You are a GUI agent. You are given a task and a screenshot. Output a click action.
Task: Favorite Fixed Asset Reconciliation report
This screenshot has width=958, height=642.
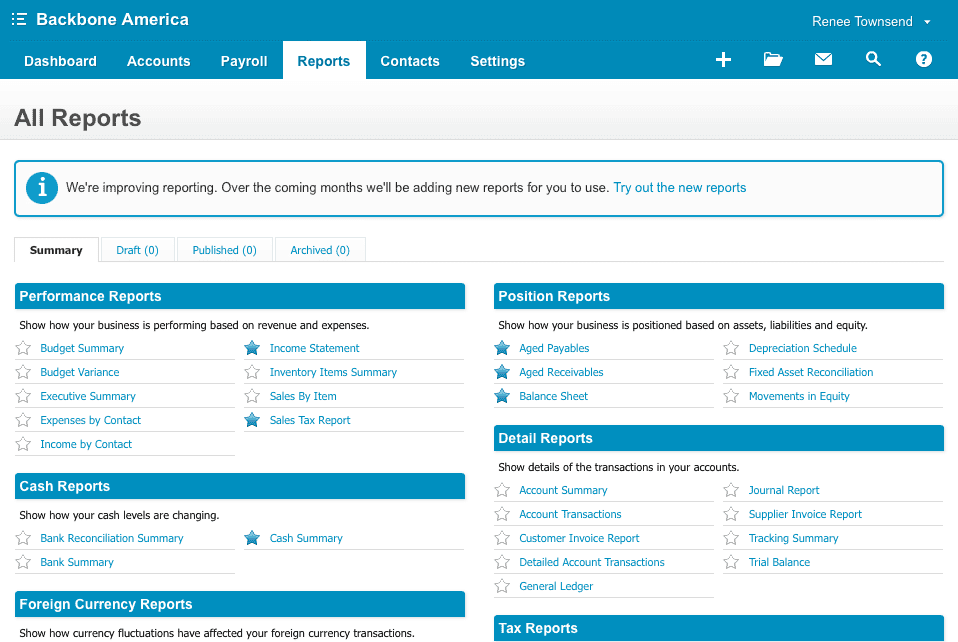(731, 372)
